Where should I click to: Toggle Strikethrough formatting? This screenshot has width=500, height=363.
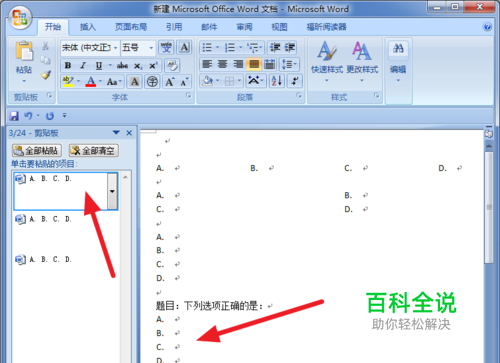(122, 65)
